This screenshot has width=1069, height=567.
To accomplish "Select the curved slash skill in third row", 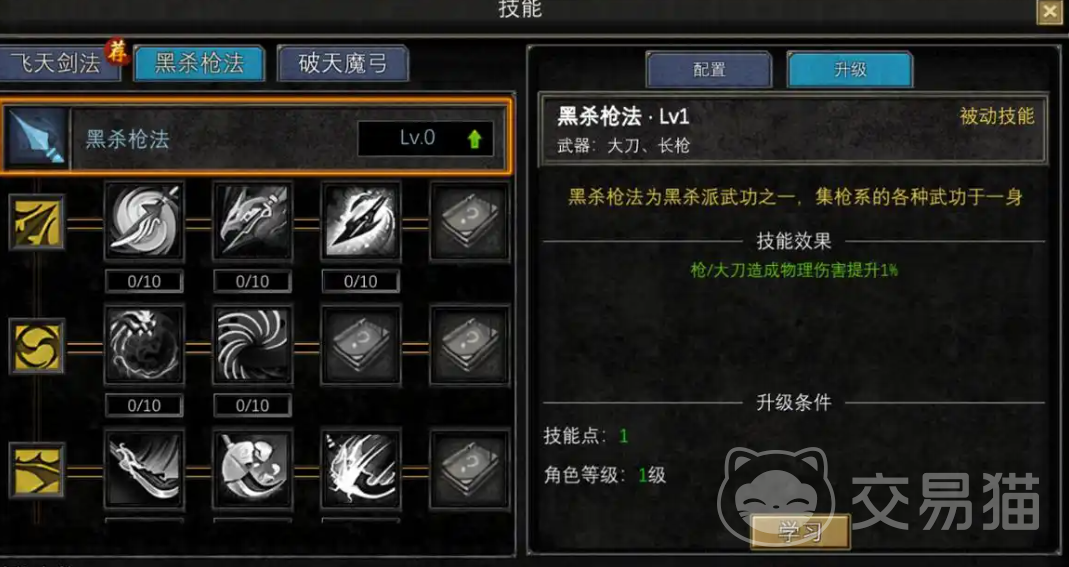I will click(144, 469).
